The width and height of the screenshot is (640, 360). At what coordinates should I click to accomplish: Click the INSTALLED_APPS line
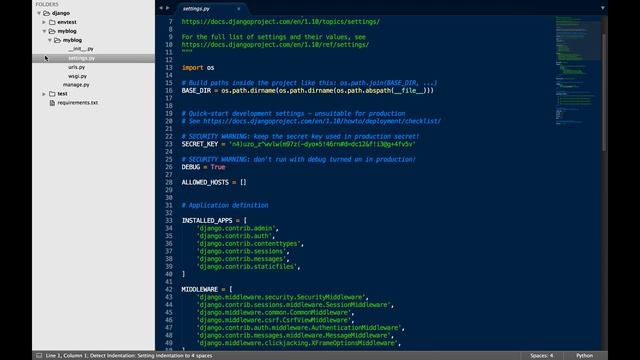click(x=214, y=220)
